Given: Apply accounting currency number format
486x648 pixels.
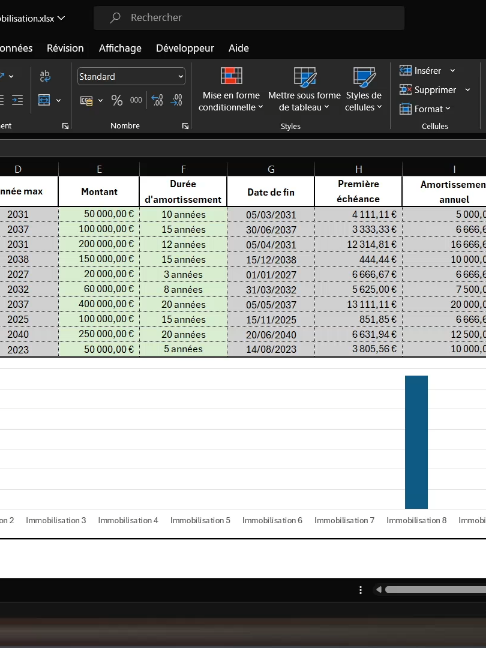Looking at the screenshot, I should click(x=86, y=100).
